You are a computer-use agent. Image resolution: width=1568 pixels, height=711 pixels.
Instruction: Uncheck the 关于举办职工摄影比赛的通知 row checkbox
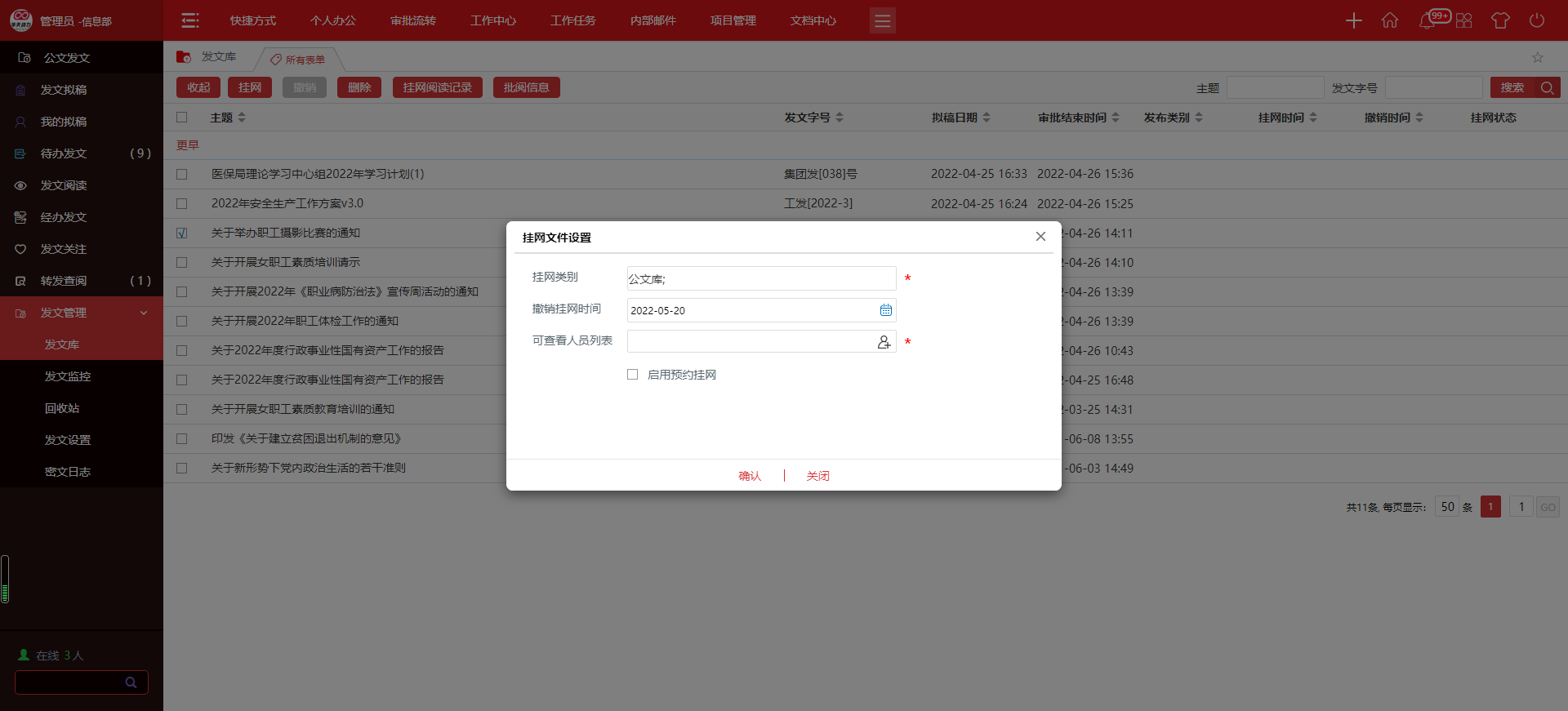[x=182, y=233]
